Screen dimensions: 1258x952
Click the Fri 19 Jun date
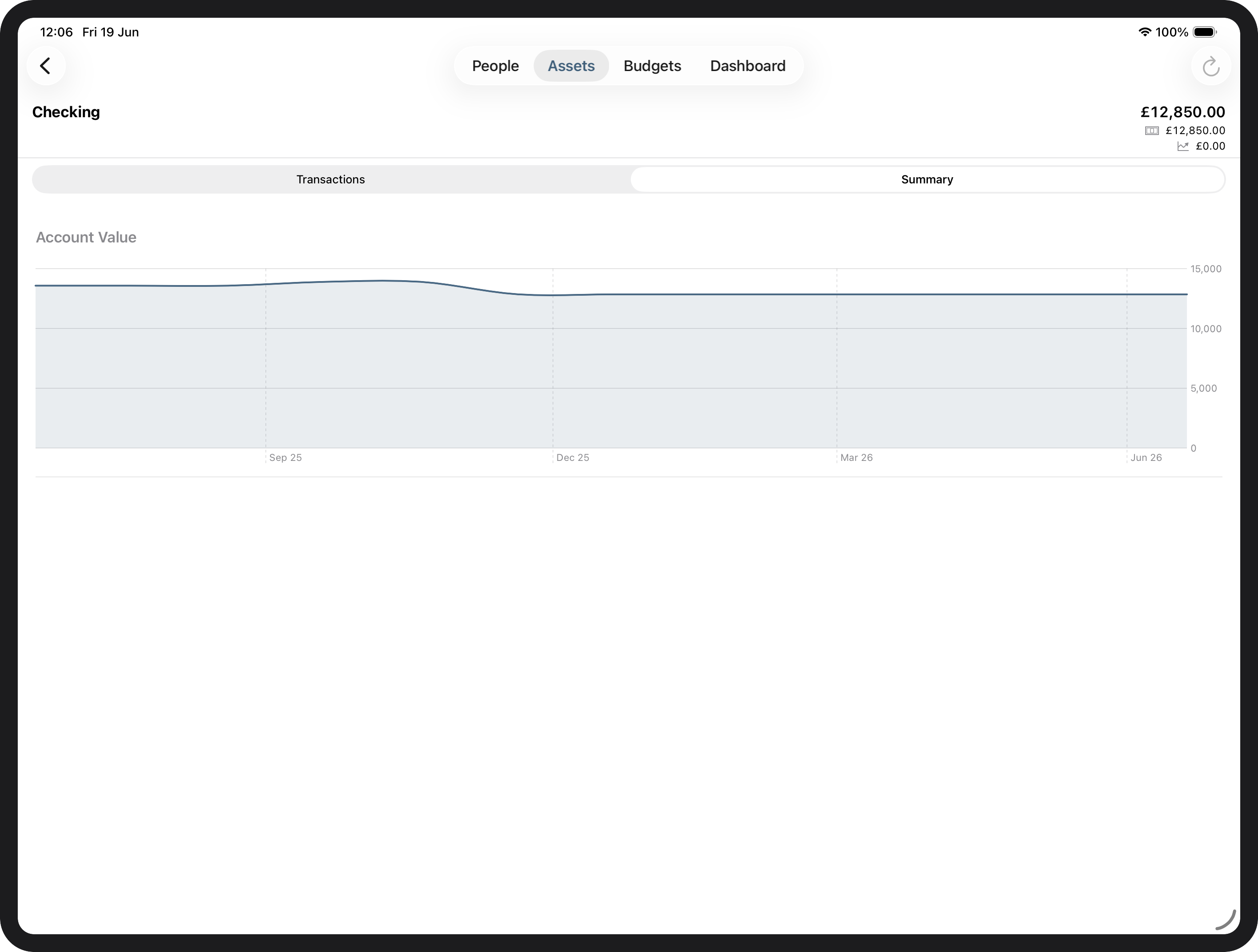pyautogui.click(x=110, y=32)
